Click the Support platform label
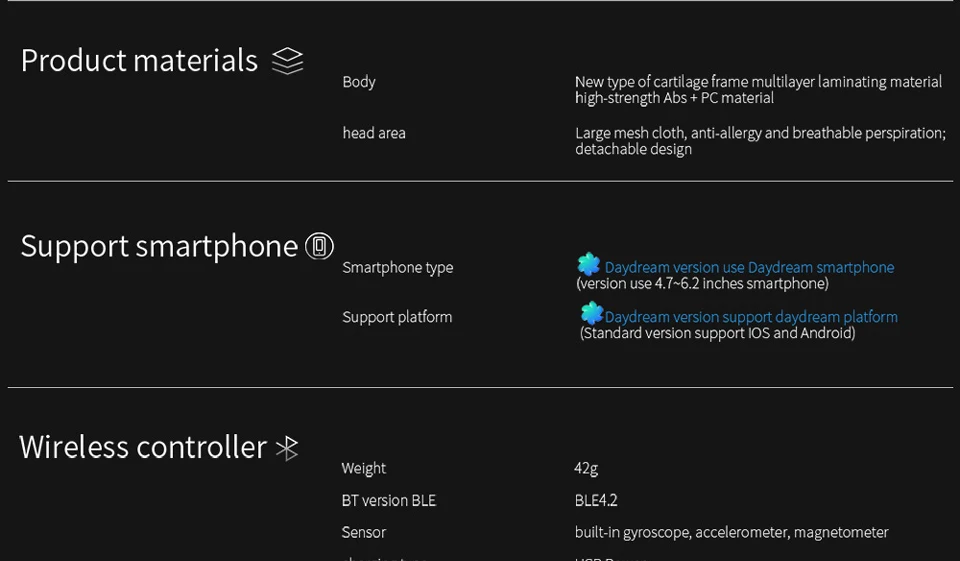The width and height of the screenshot is (960, 561). pos(397,317)
